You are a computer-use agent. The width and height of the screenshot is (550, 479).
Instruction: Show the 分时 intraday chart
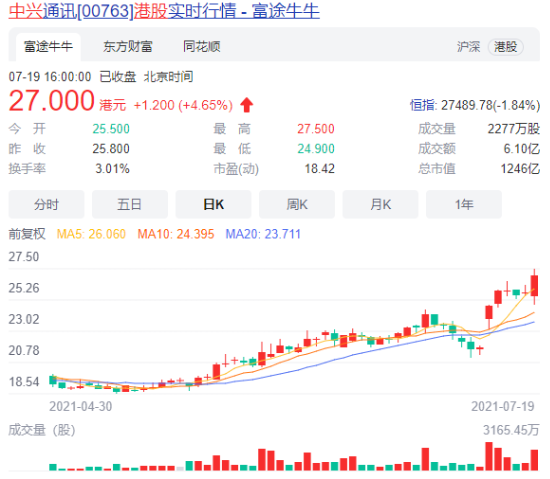click(x=46, y=204)
